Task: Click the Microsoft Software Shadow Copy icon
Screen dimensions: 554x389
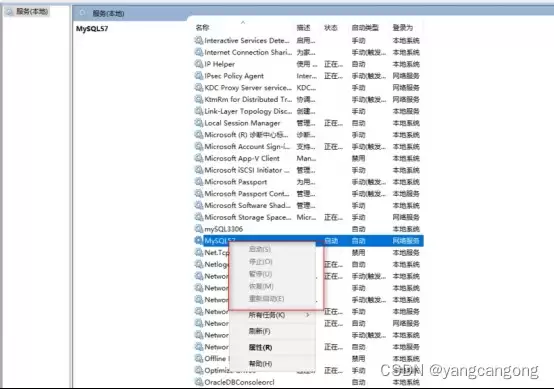Action: (199, 205)
